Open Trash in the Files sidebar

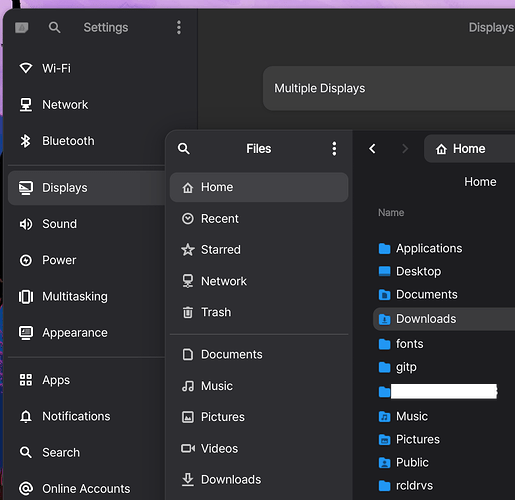259,312
